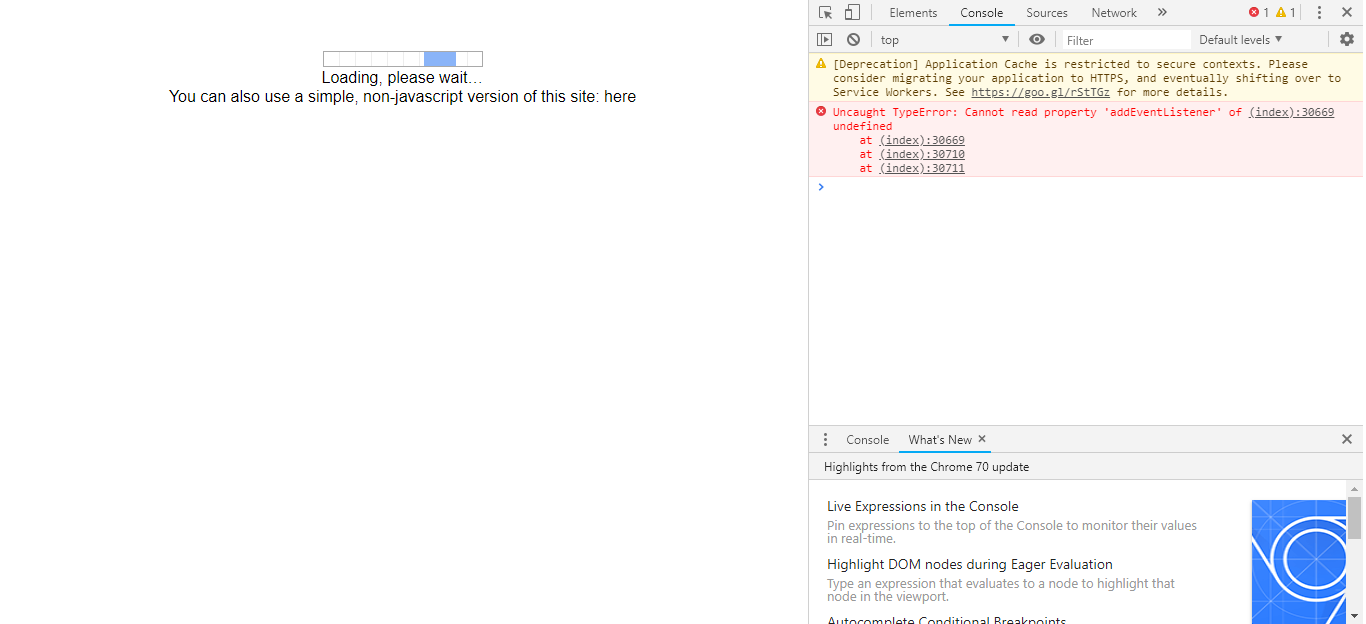Show the console sidebar icon

coord(824,40)
